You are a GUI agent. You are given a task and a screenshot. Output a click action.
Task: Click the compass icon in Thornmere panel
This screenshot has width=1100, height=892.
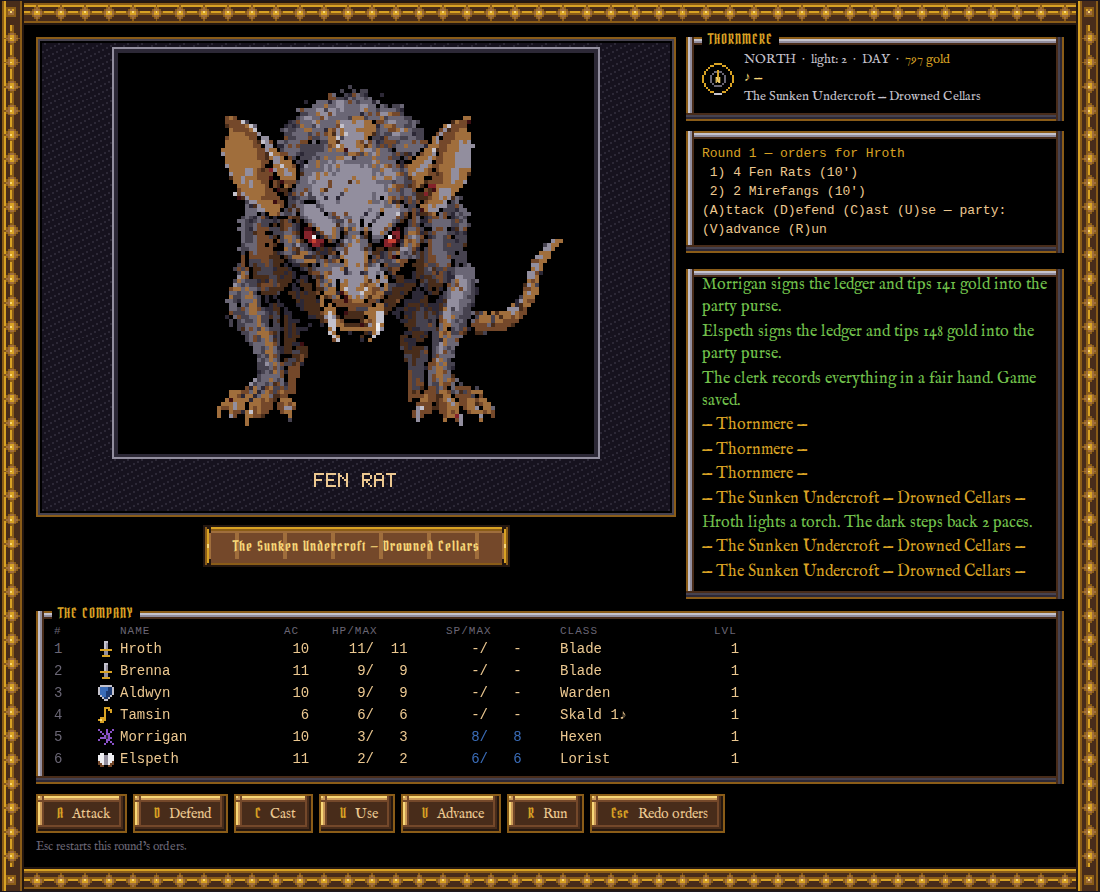pos(718,78)
